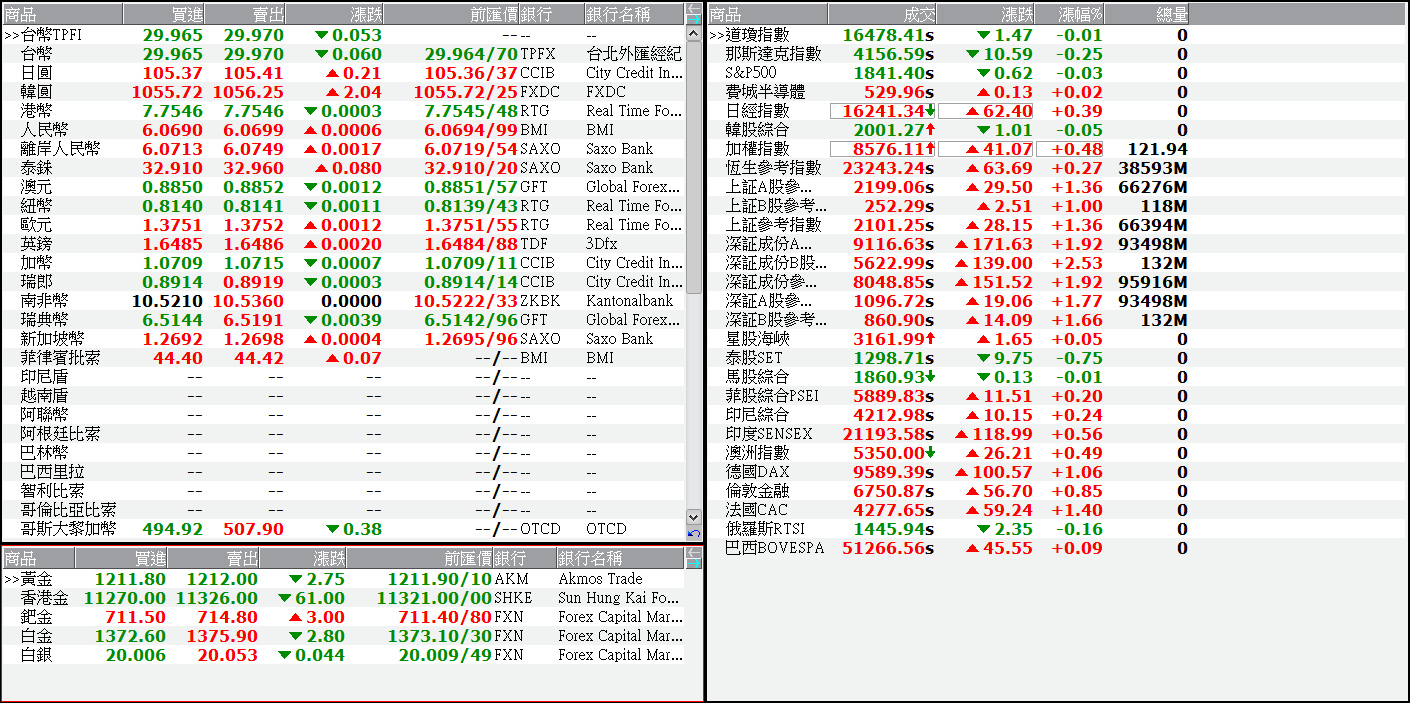The width and height of the screenshot is (1410, 703).
Task: Click the scroll-up arrow of the forex panel
Action: [692, 33]
